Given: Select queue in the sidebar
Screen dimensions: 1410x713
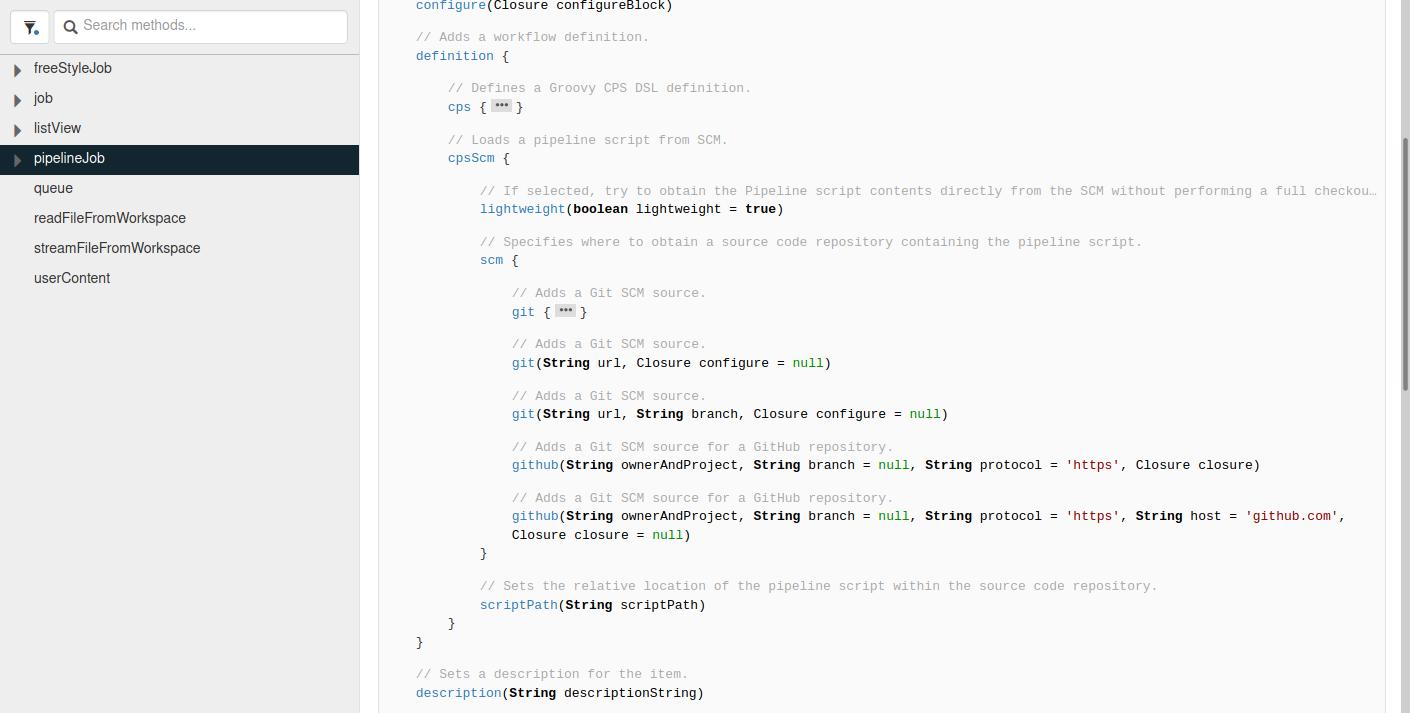Looking at the screenshot, I should click(x=53, y=188).
